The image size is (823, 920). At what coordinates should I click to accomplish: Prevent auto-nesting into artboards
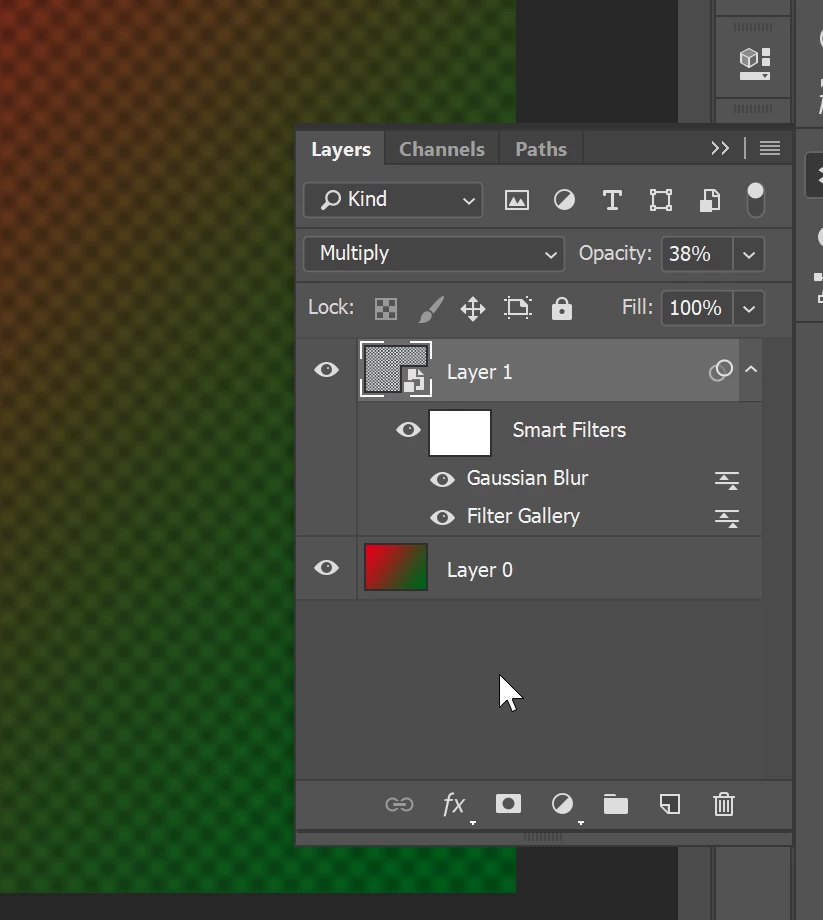(517, 308)
